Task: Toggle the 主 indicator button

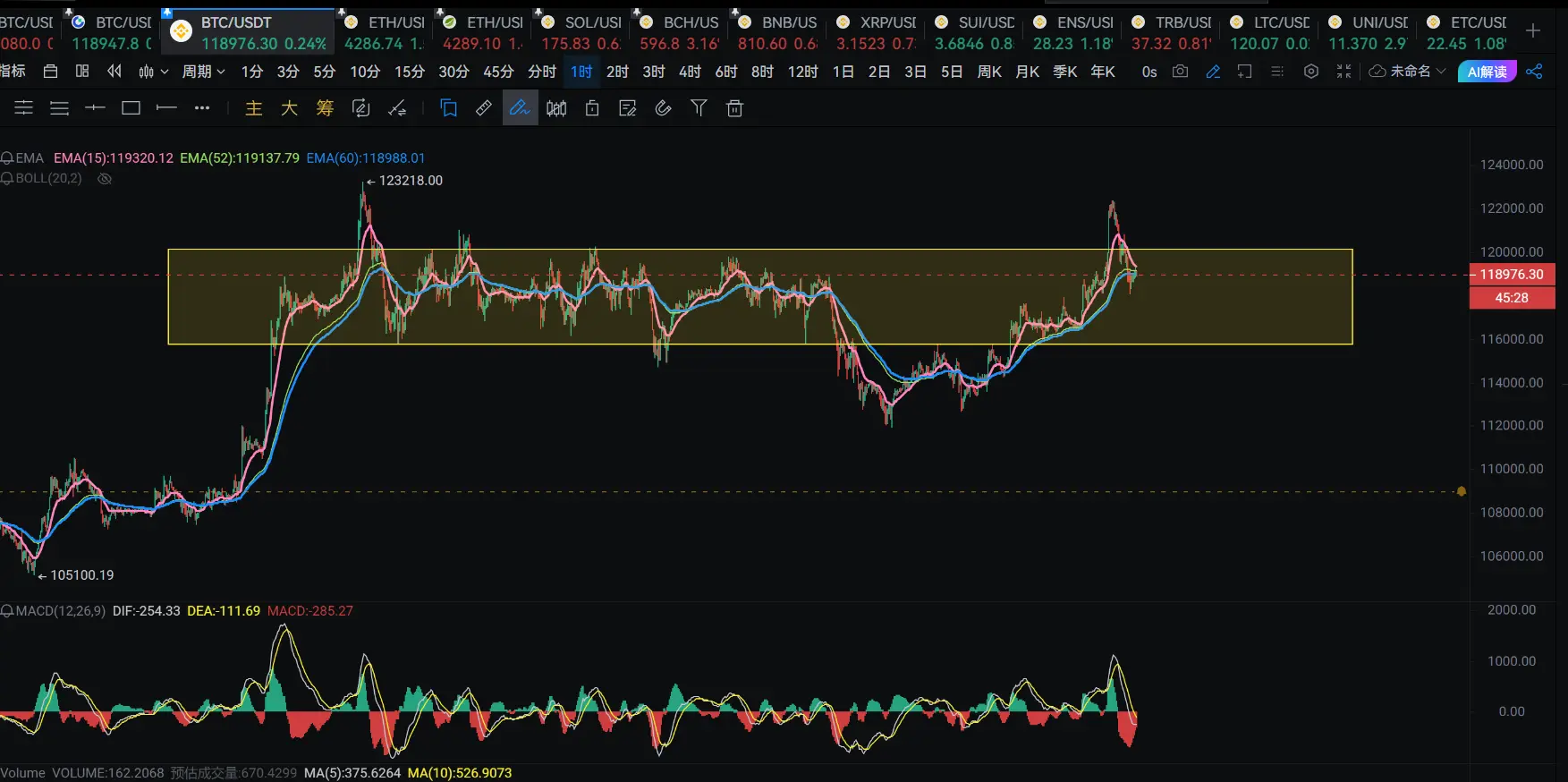Action: 254,108
